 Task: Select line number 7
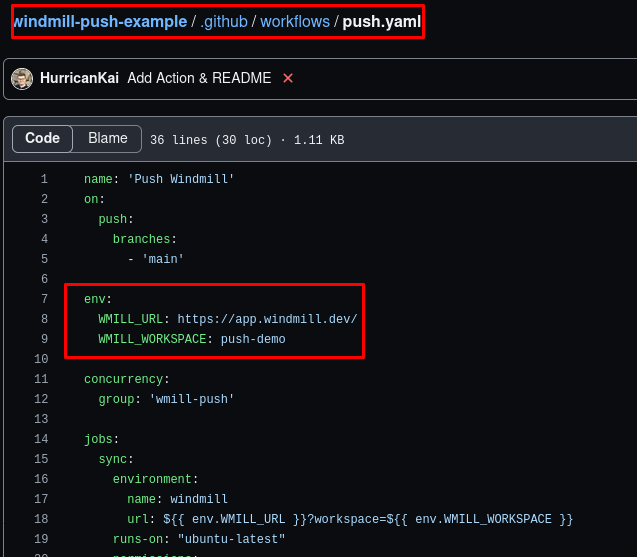(x=44, y=299)
